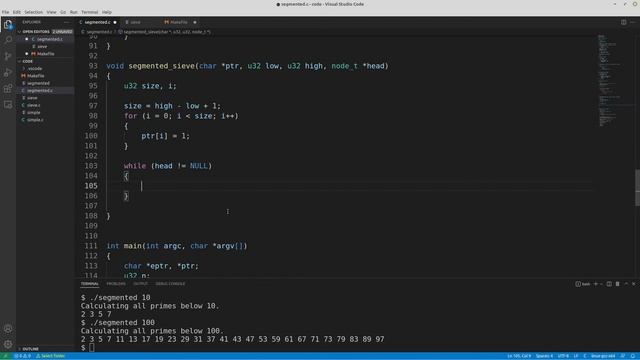Open segmented.c in Open Editors list
This screenshot has width=640, height=360.
click(x=49, y=39)
